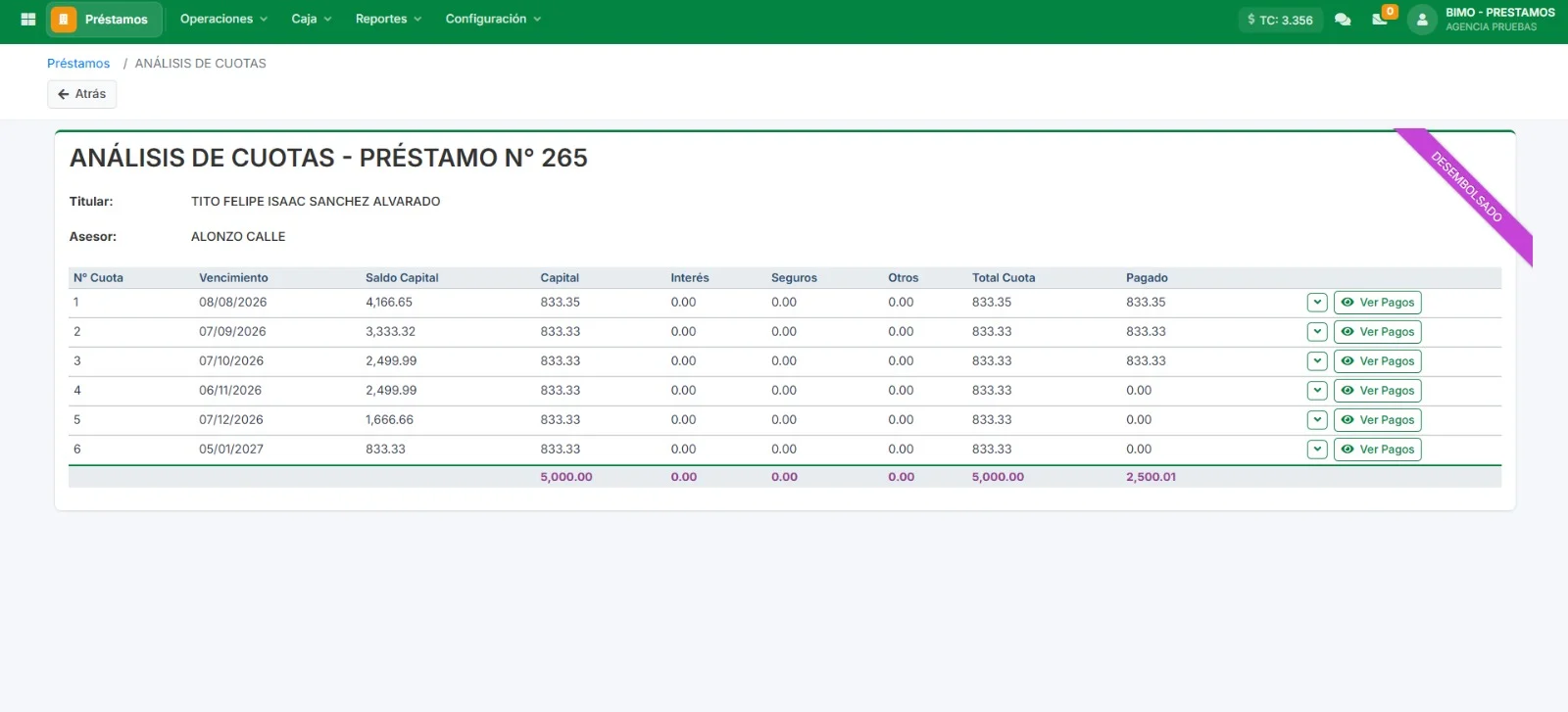Click the Vencimiento column header
1568x712 pixels.
coord(233,278)
